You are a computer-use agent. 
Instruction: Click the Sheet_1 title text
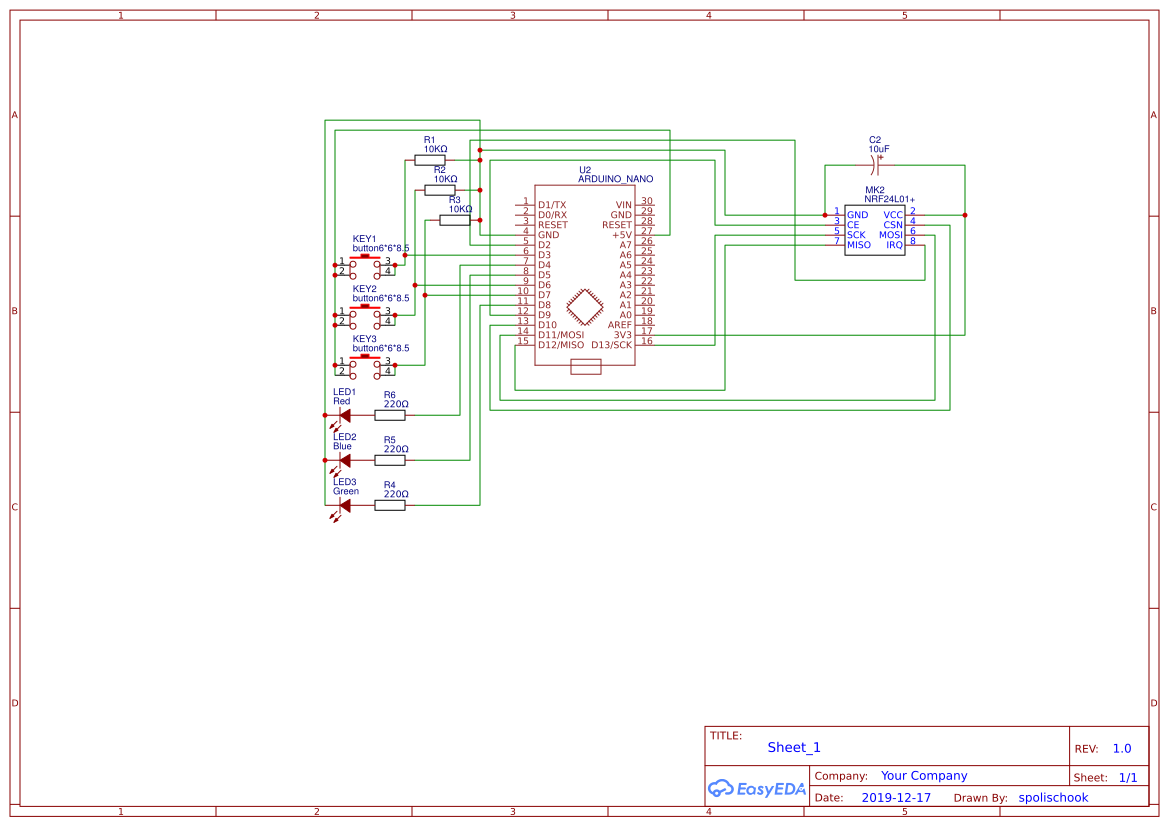(793, 747)
